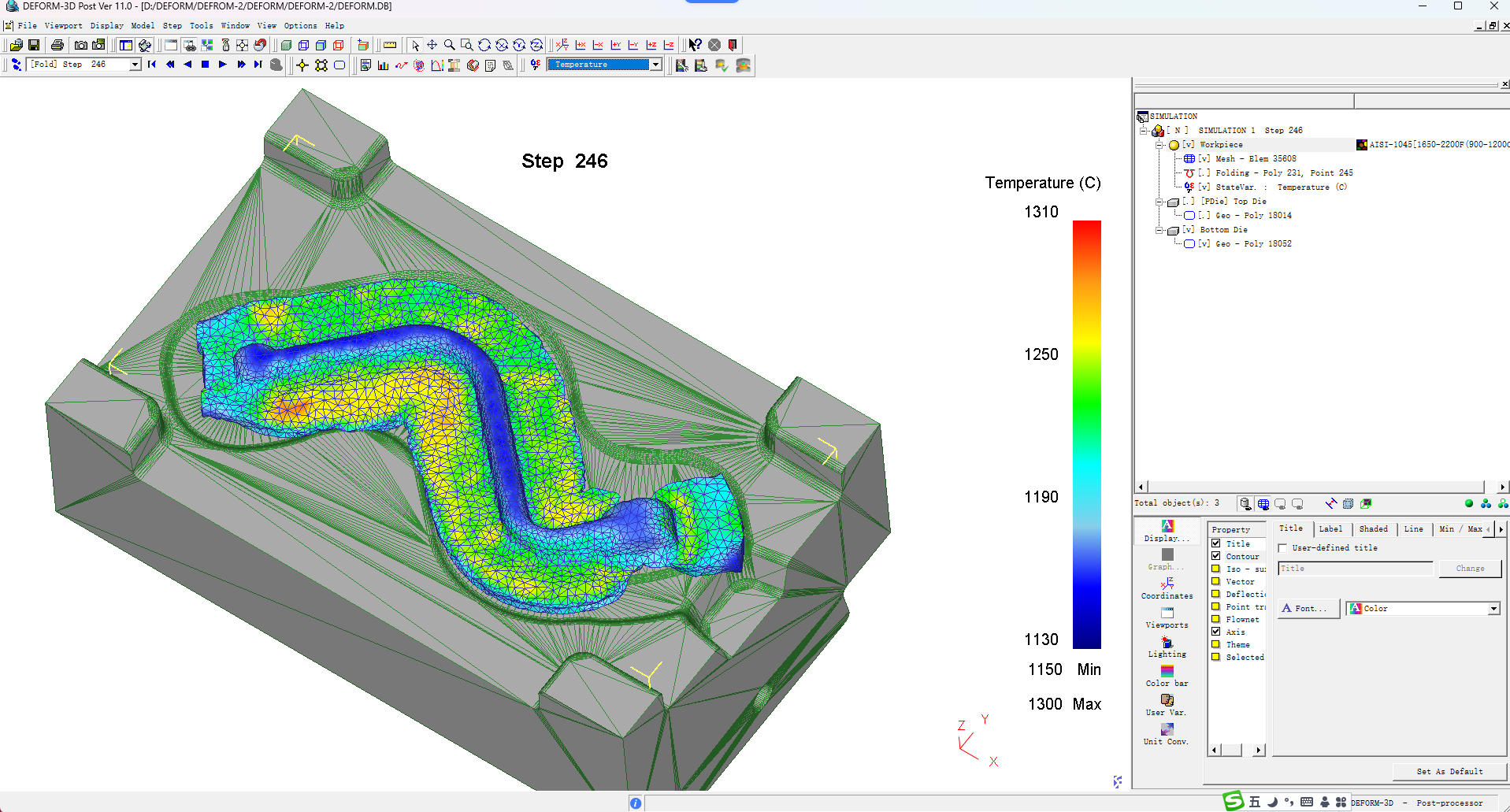This screenshot has height=812, width=1510.
Task: Open the Temperature state variable dropdown
Action: coord(655,65)
